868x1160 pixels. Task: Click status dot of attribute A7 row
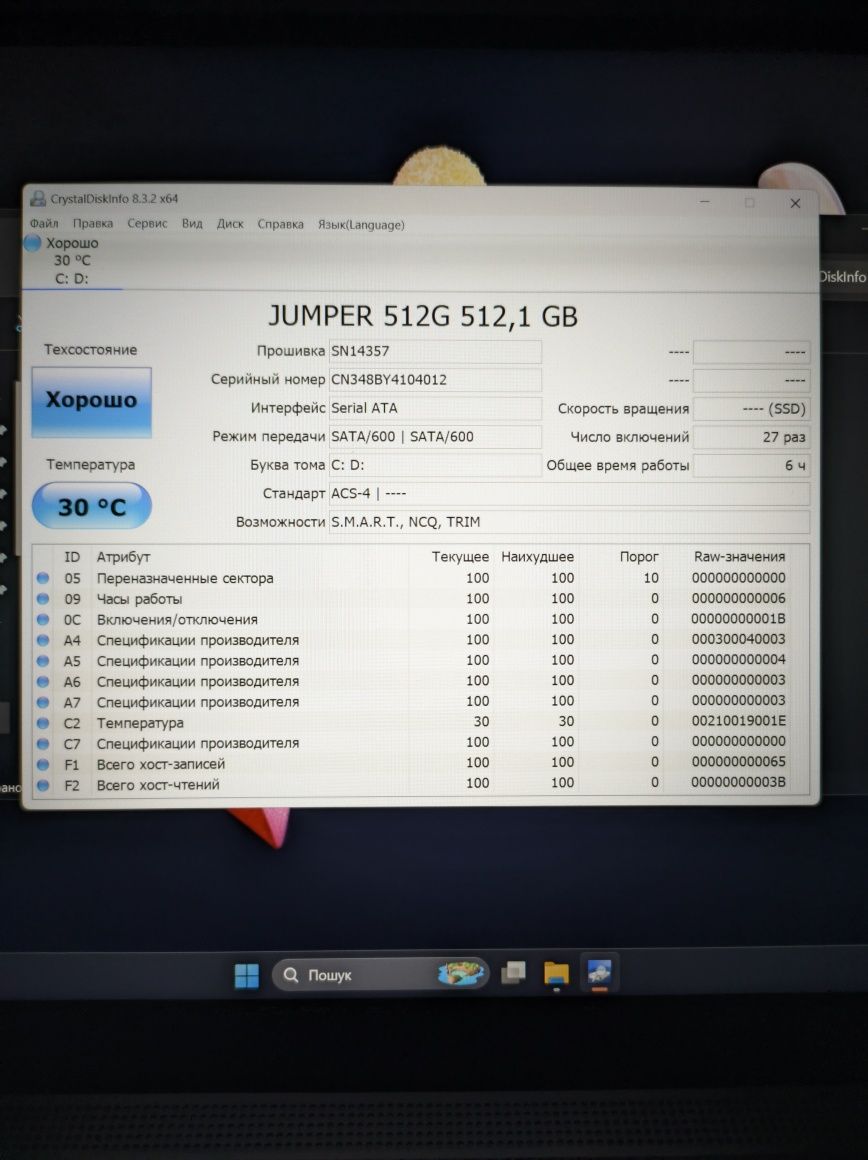coord(43,702)
